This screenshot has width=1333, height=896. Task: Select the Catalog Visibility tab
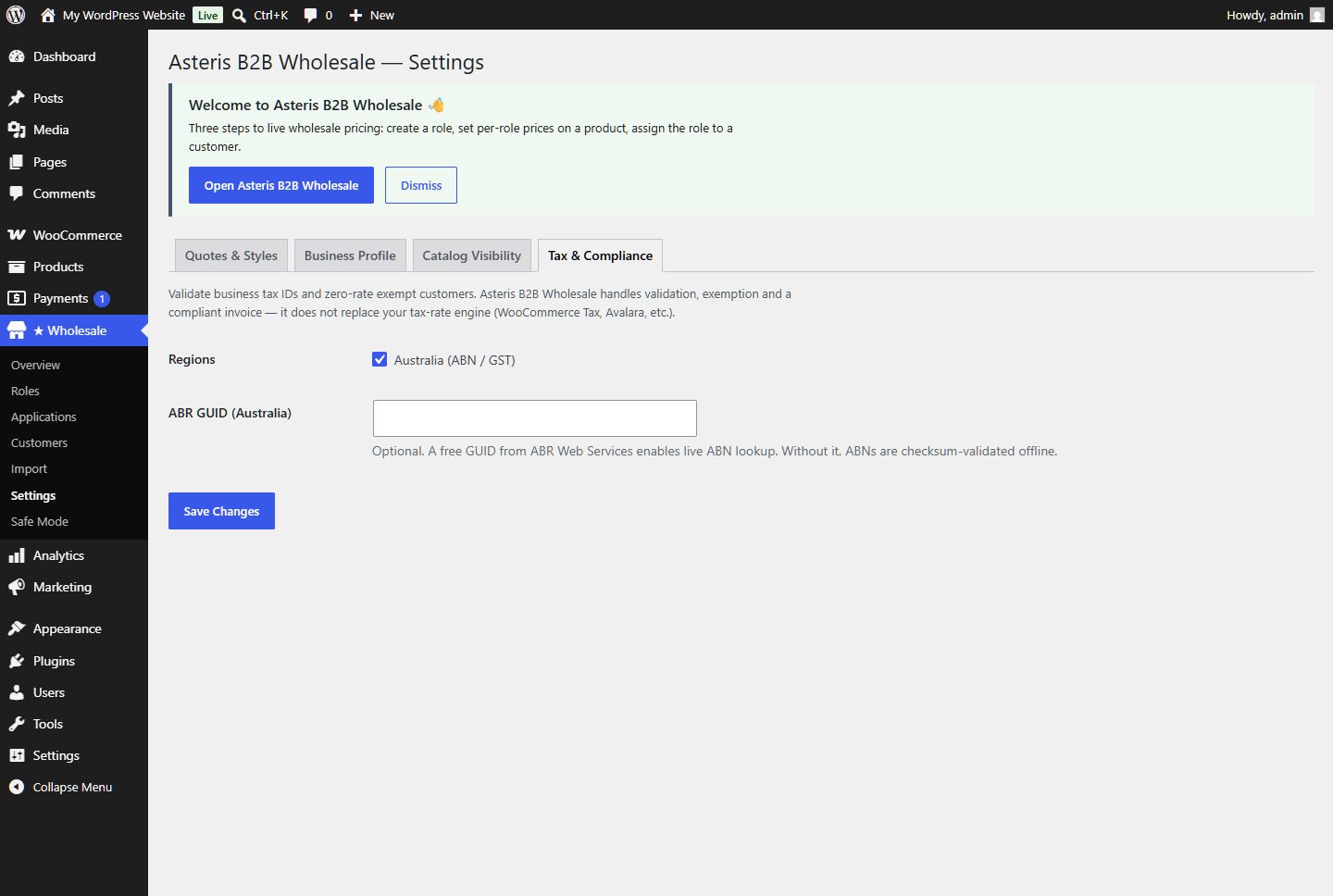point(472,255)
